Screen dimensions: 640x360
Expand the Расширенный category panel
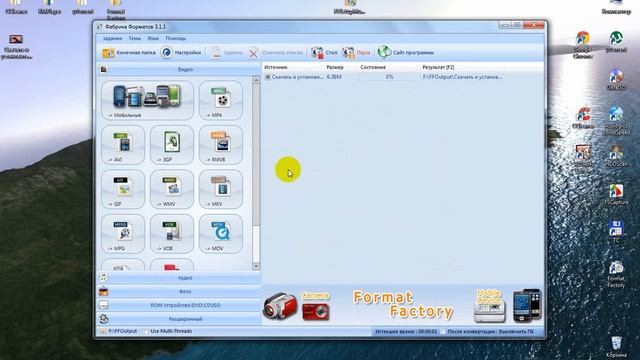pyautogui.click(x=179, y=319)
